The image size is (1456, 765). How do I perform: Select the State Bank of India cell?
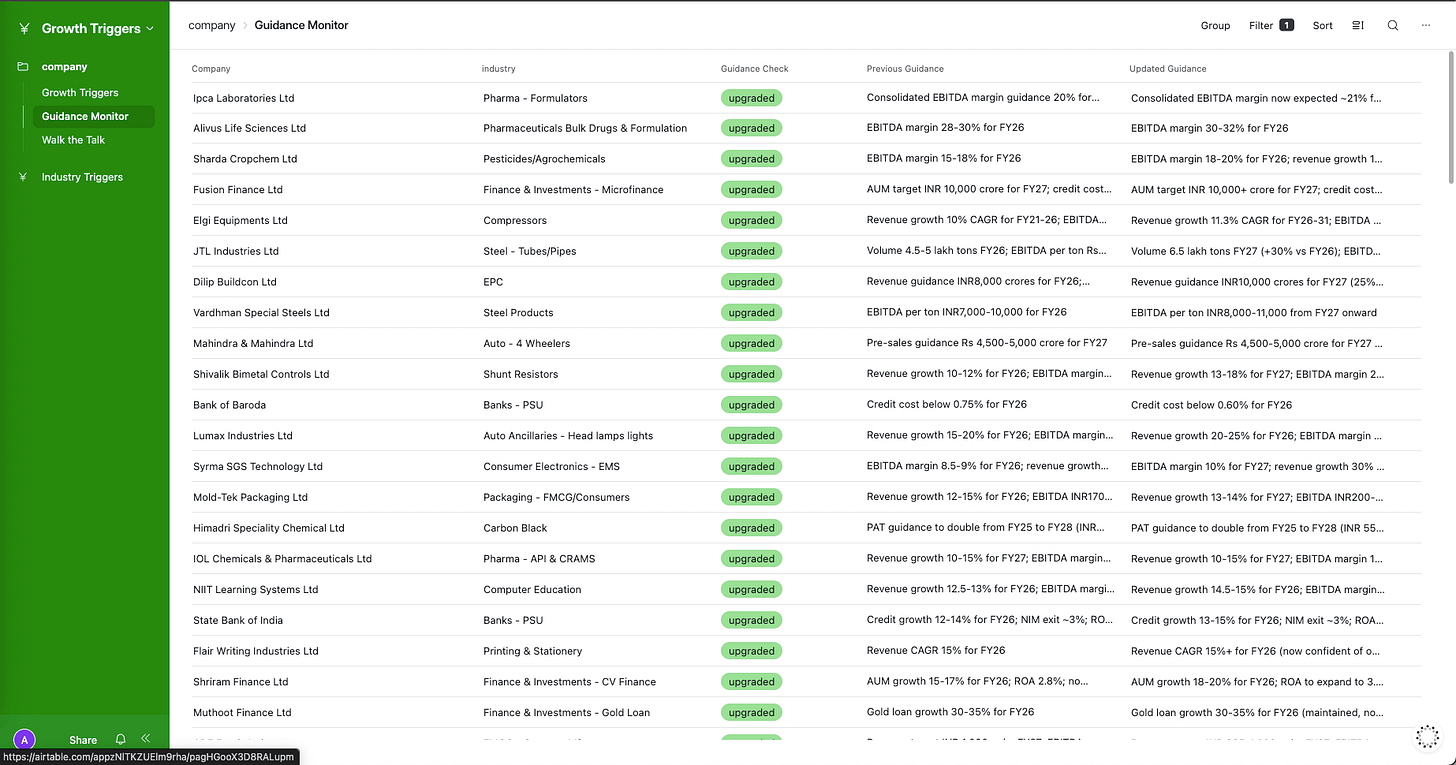(238, 620)
